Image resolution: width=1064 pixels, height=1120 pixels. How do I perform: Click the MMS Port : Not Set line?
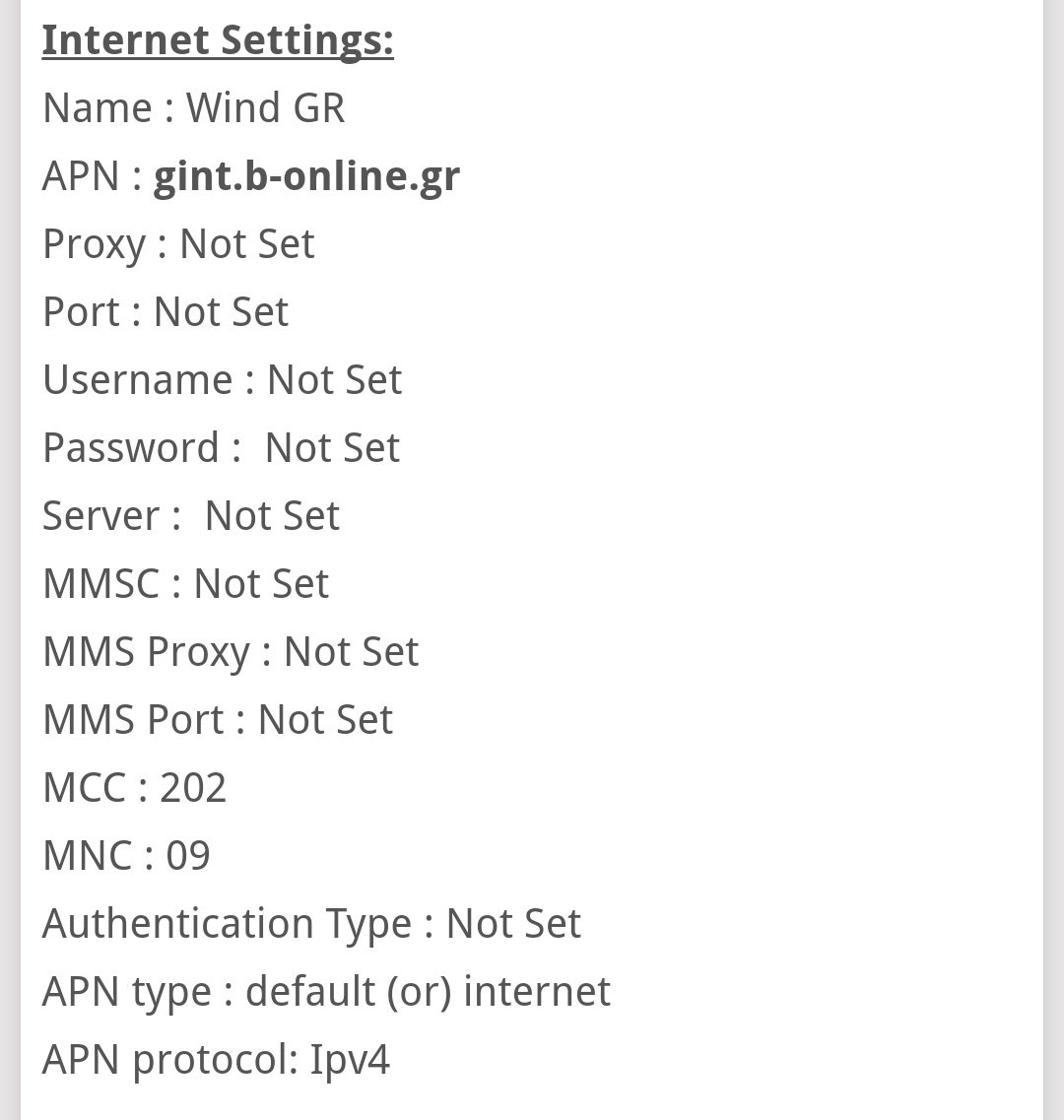(x=218, y=720)
